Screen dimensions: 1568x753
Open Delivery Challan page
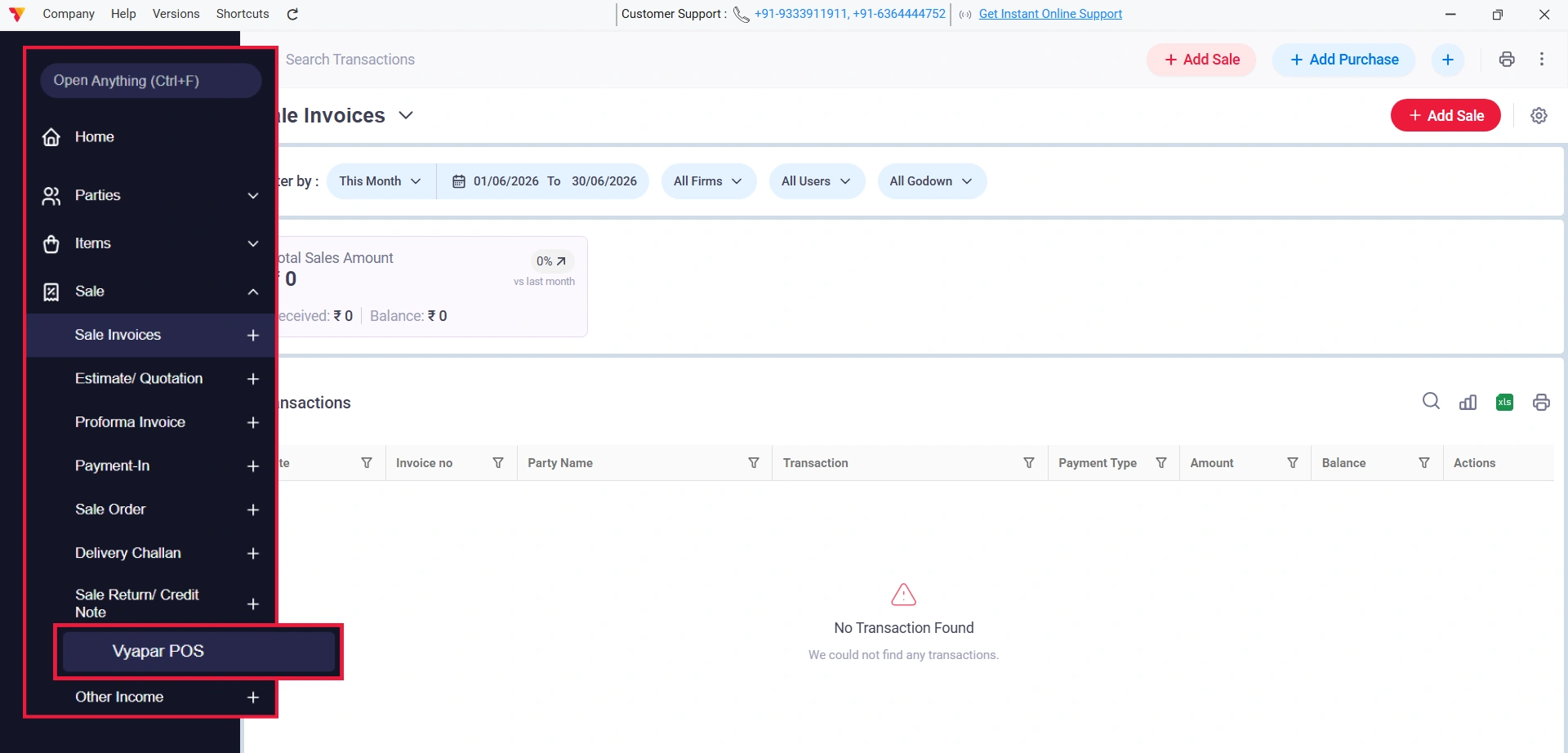[x=128, y=553]
